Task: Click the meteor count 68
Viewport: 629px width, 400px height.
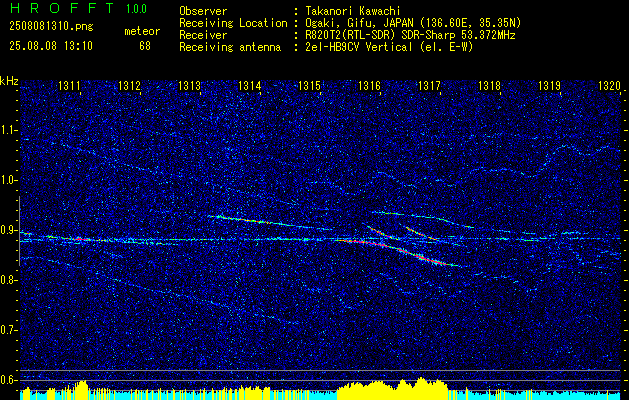Action: pyautogui.click(x=145, y=46)
